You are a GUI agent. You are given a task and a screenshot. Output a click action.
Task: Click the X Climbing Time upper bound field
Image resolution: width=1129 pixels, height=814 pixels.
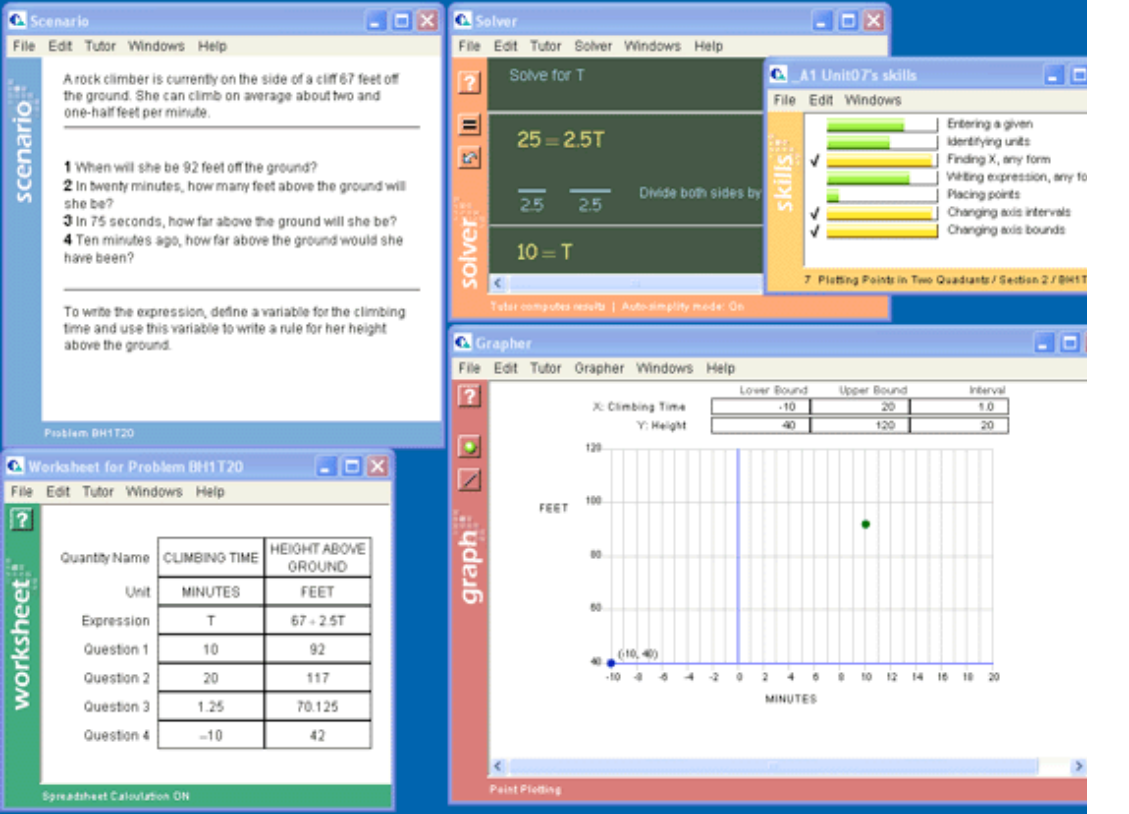click(x=860, y=407)
